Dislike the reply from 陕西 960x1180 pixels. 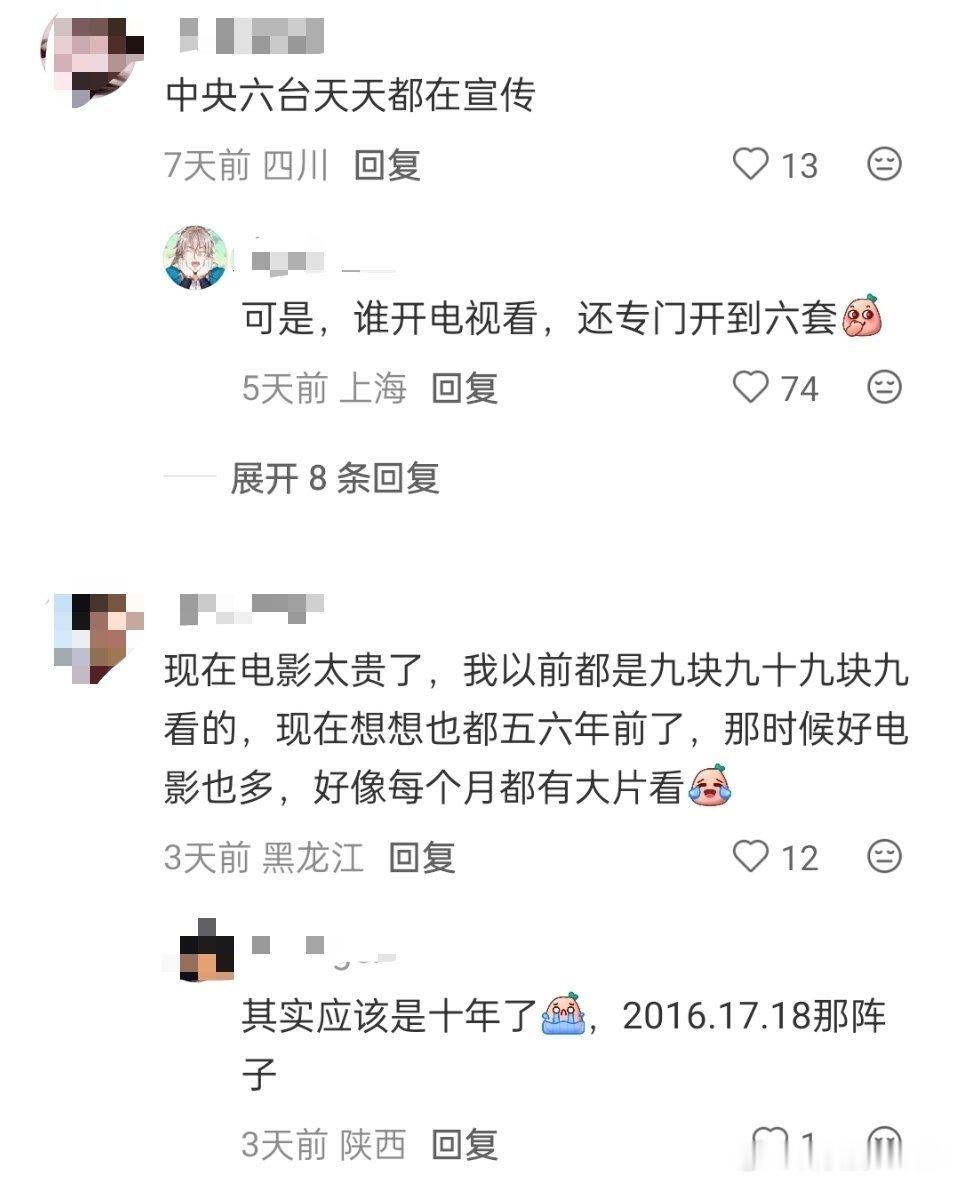point(884,1145)
